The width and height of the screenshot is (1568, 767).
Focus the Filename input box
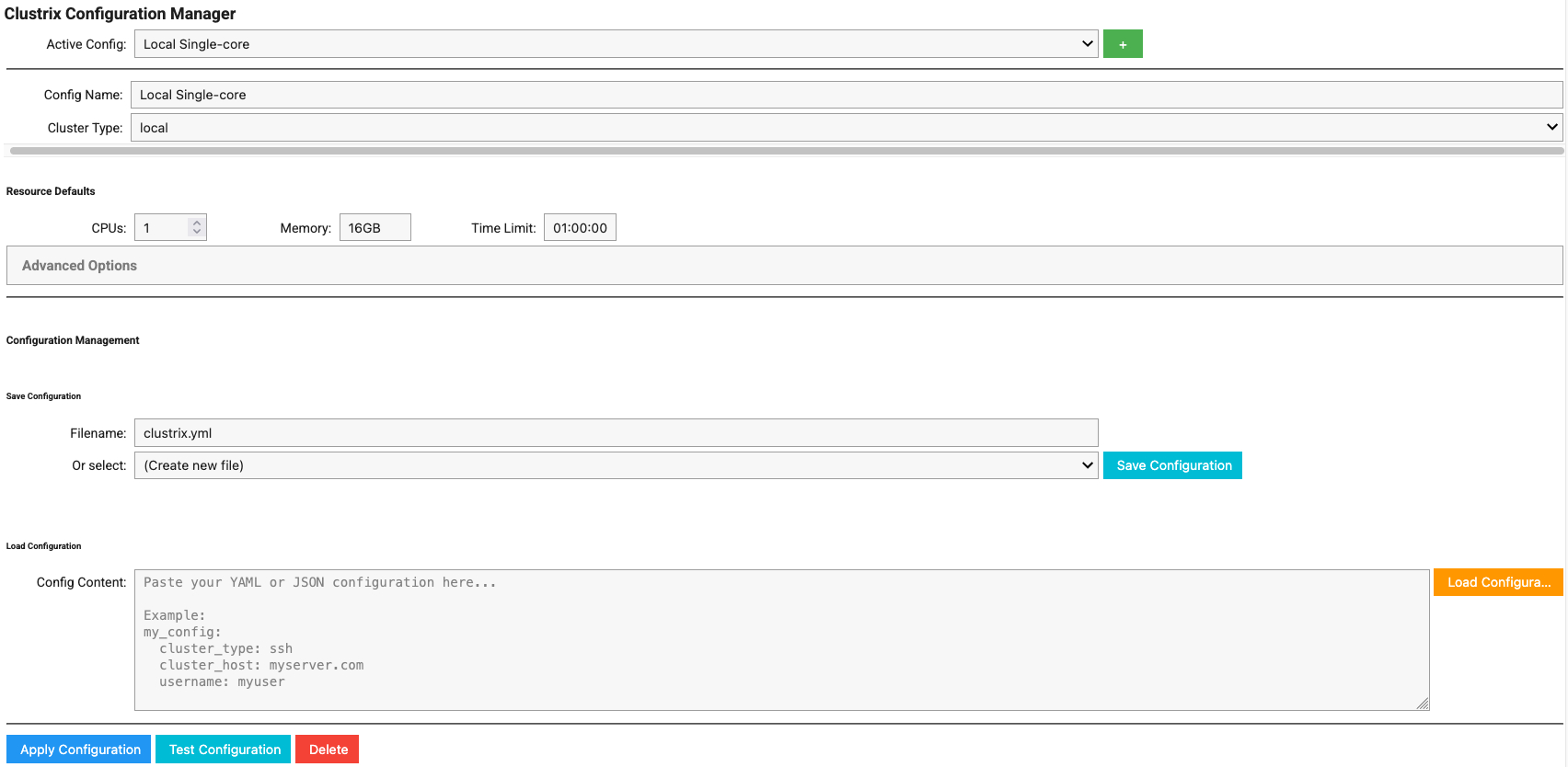[x=616, y=433]
